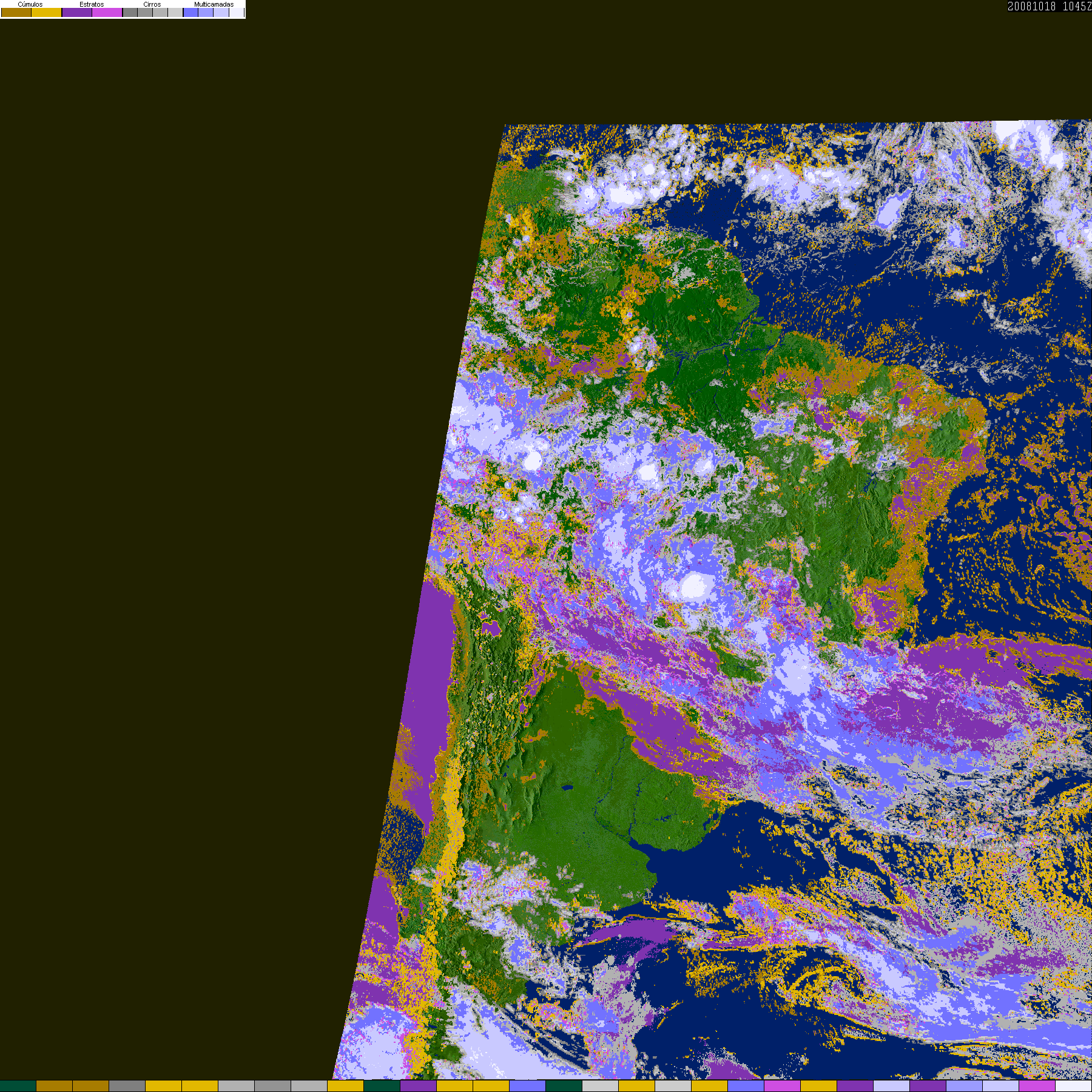The image size is (1092, 1092).
Task: Select the magenta Estratos legend swatch
Action: coord(107,12)
